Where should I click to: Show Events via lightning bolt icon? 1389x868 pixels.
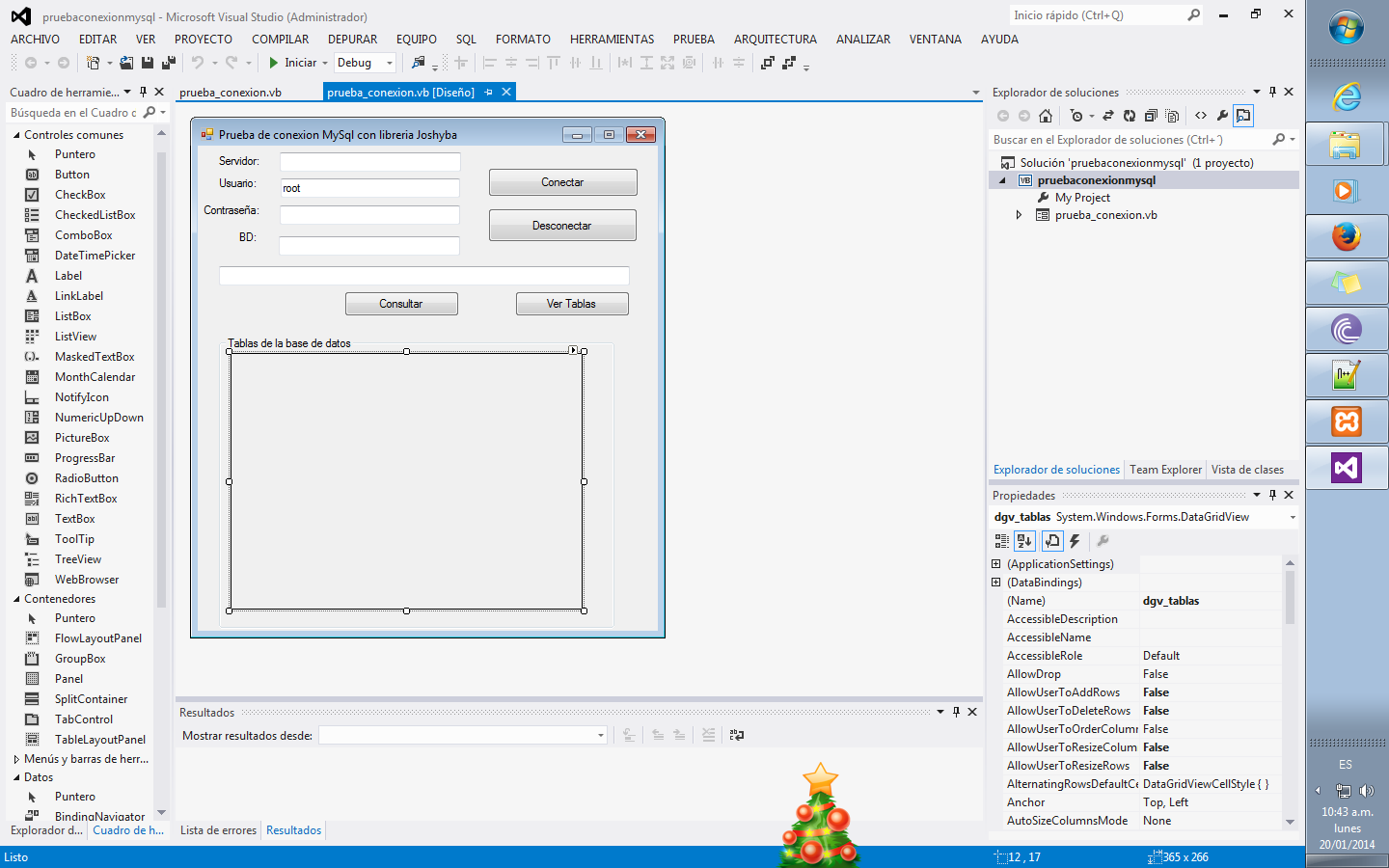(1075, 541)
